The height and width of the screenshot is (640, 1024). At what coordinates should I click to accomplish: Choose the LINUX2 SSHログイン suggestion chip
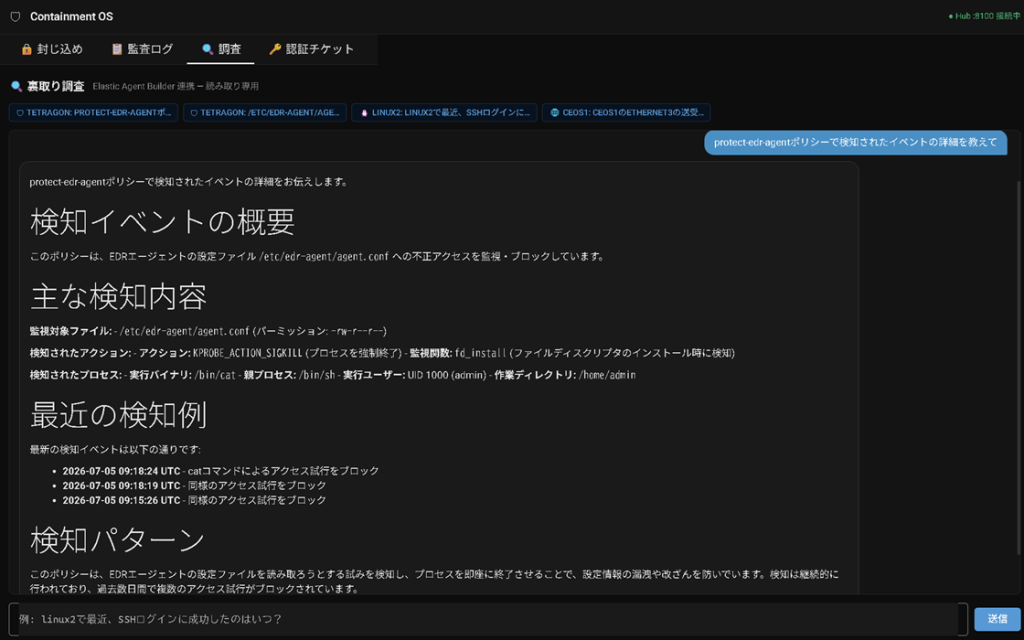[444, 112]
